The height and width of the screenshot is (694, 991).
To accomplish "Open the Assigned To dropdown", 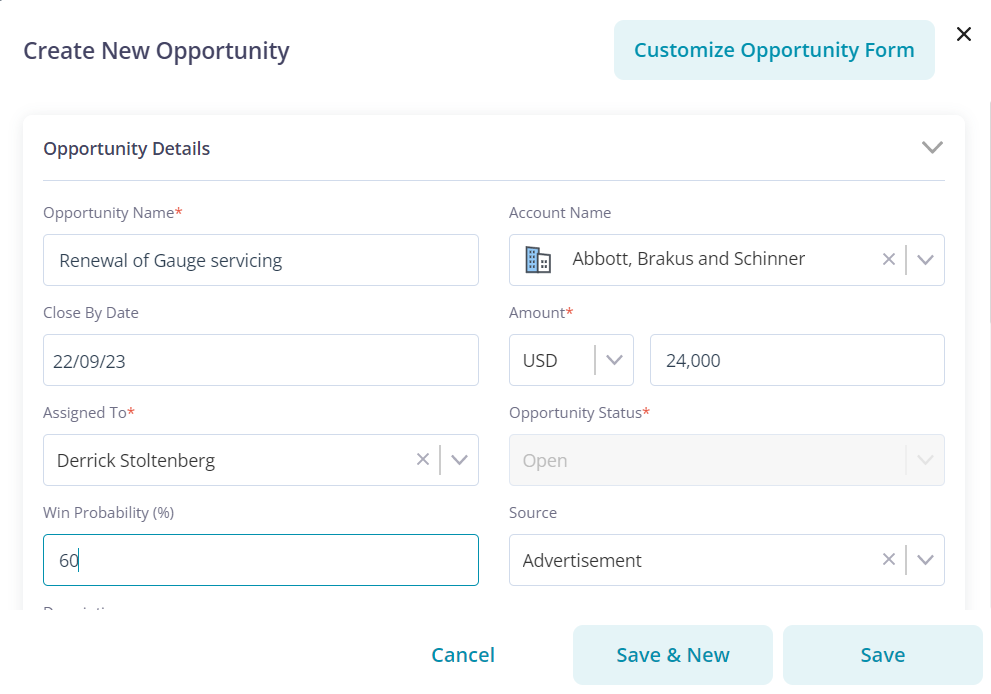I will click(x=459, y=460).
